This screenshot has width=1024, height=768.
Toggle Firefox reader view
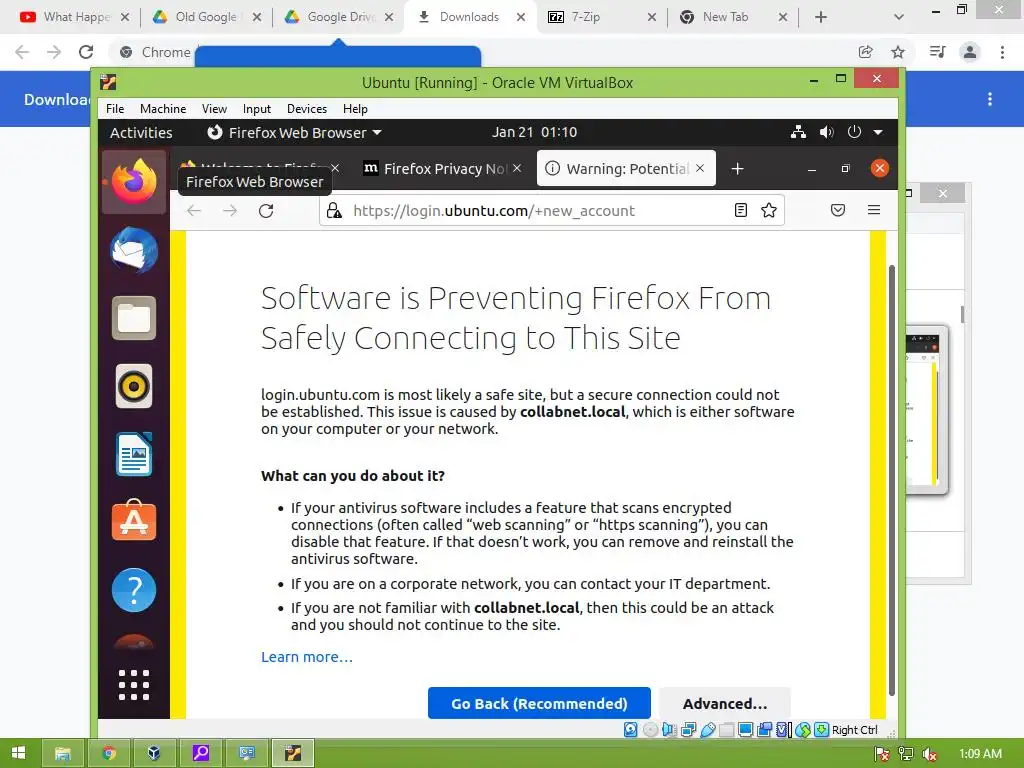tap(741, 210)
